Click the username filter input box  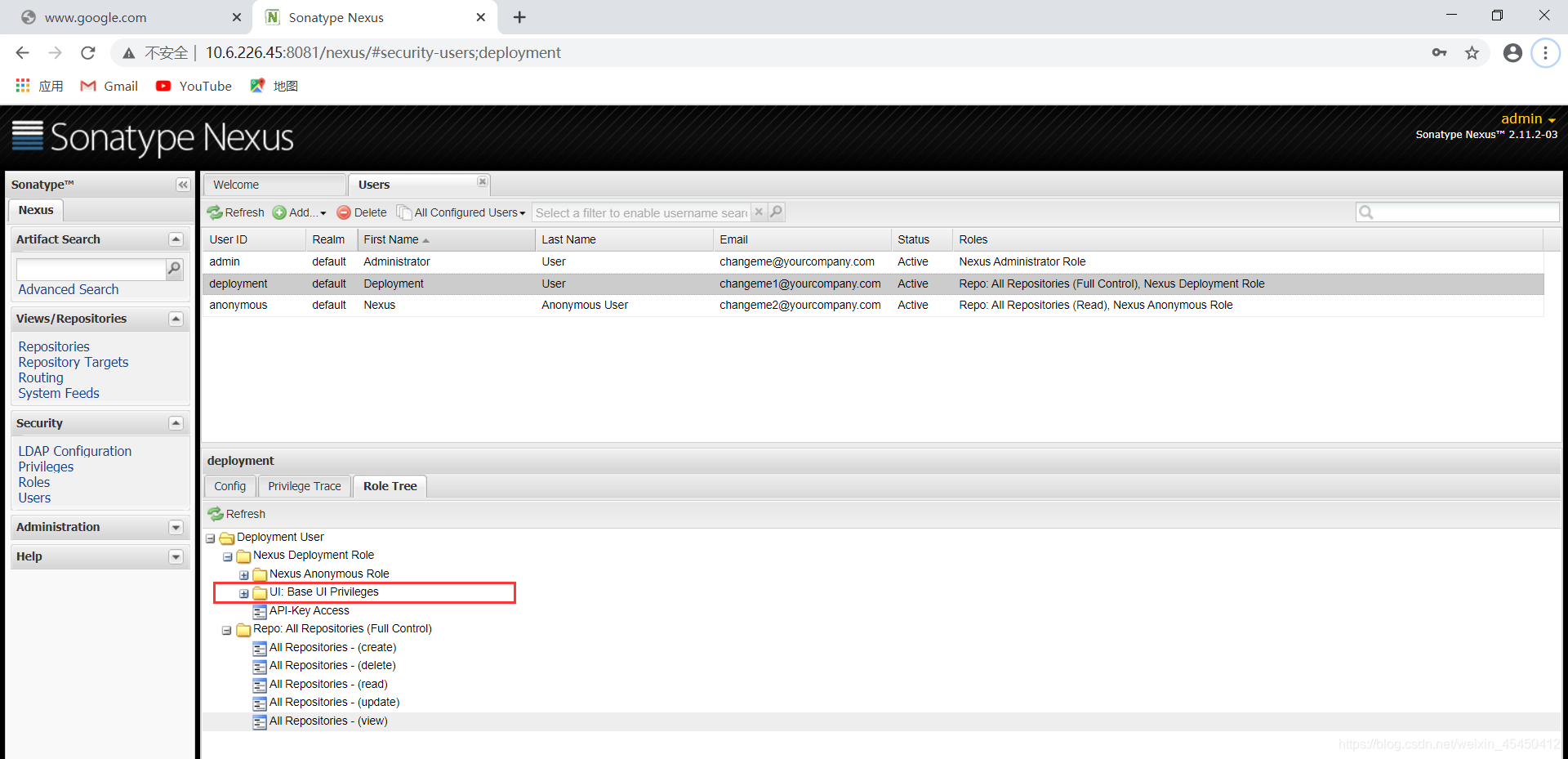pos(641,212)
